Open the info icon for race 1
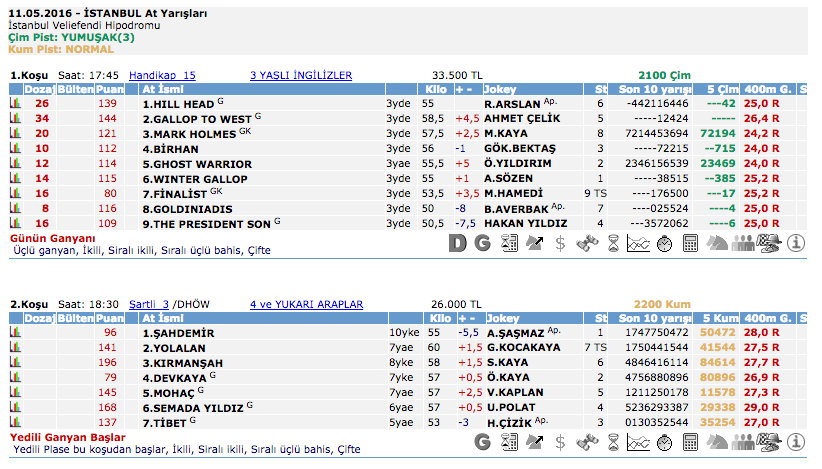Screen dimensions: 822x469 click(796, 242)
